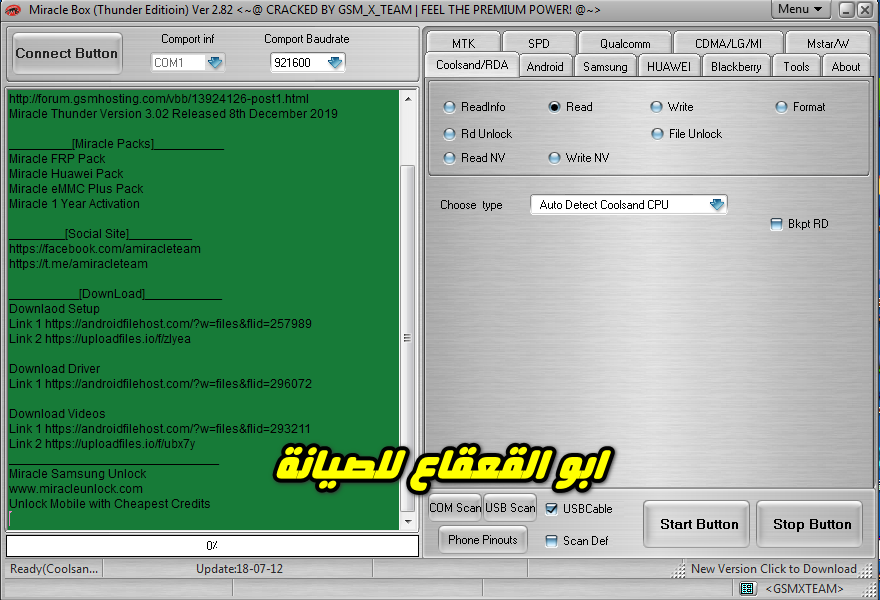This screenshot has height=600, width=880.
Task: Click the 'Miracle Huawei Pack' log line
Action: 66,174
